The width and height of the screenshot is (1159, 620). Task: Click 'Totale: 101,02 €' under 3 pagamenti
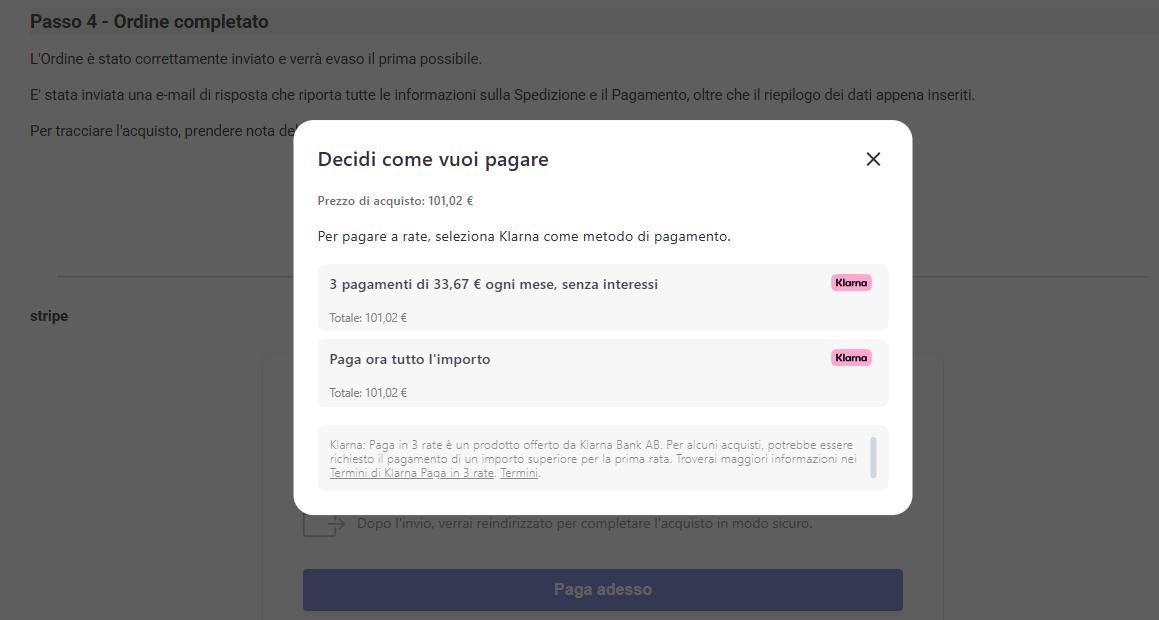click(x=368, y=318)
